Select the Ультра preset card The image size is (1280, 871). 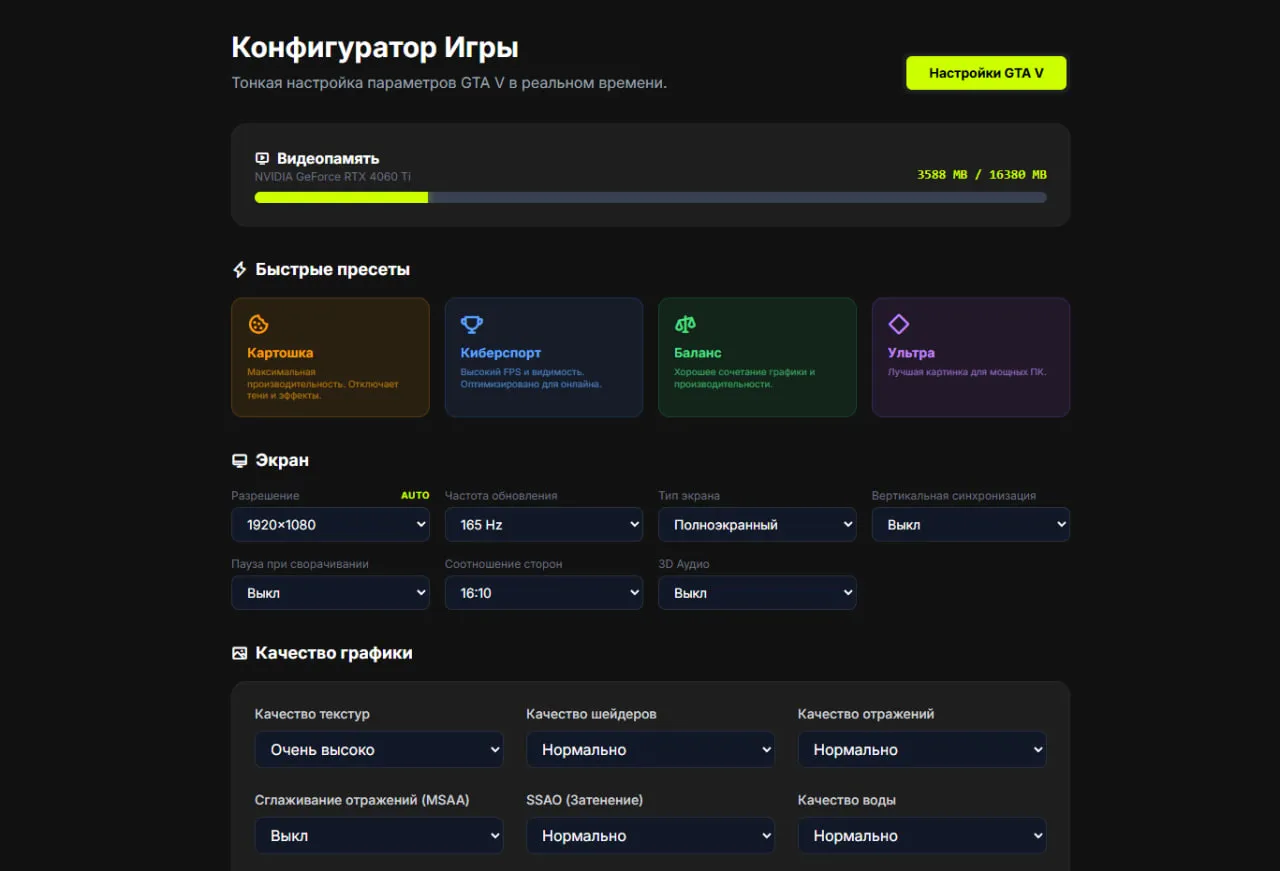[970, 357]
